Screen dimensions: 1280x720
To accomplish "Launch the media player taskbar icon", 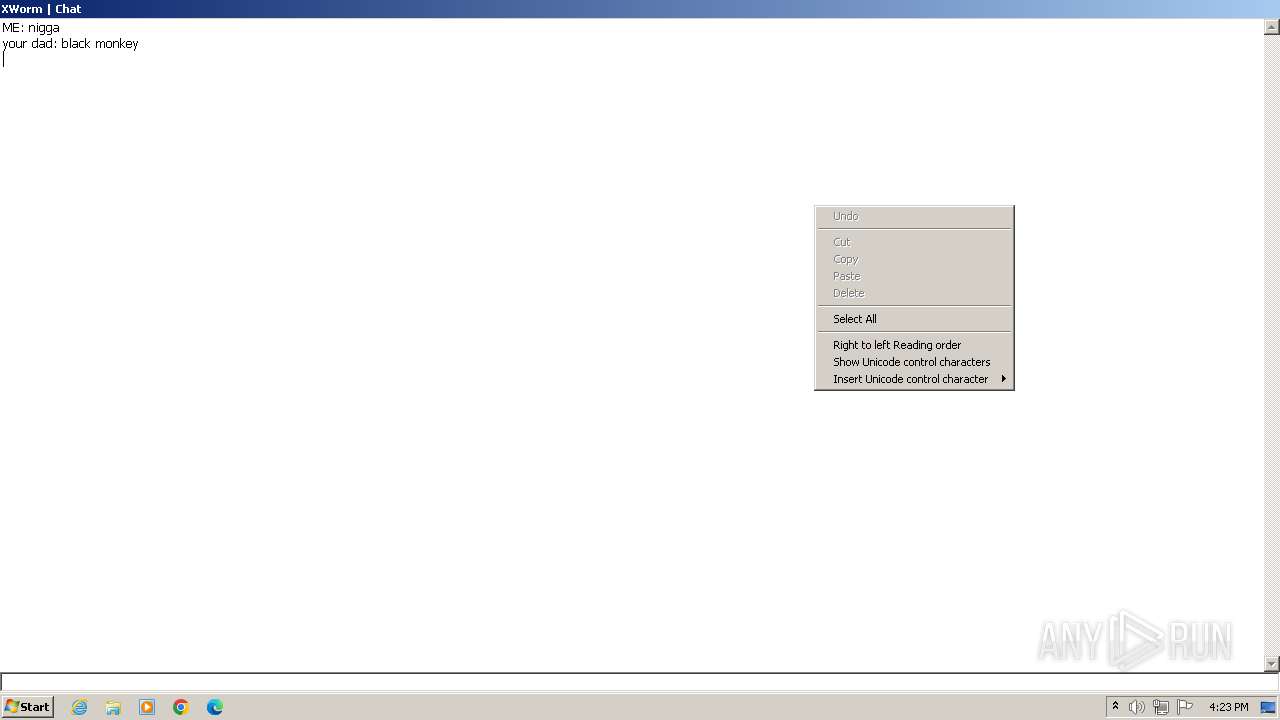I will pos(147,707).
